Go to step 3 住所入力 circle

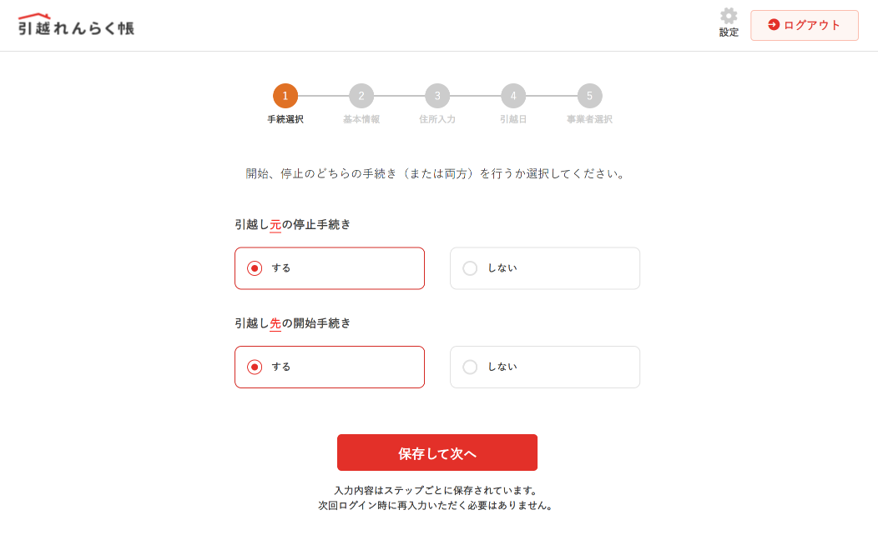437,96
